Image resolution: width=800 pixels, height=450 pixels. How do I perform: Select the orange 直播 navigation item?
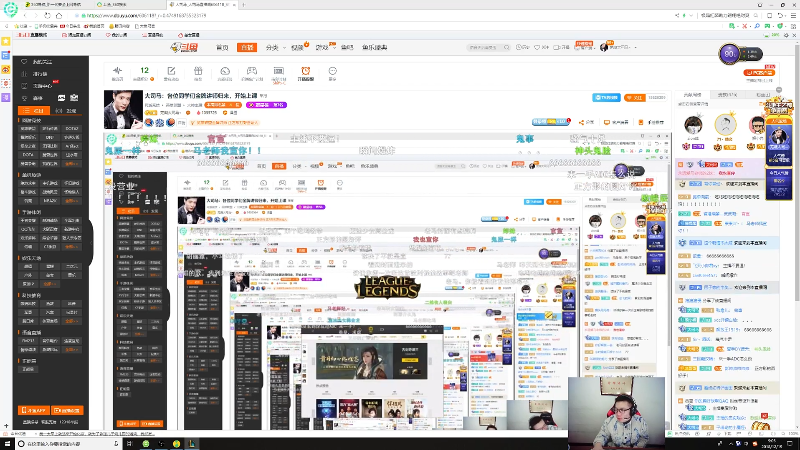tap(247, 47)
